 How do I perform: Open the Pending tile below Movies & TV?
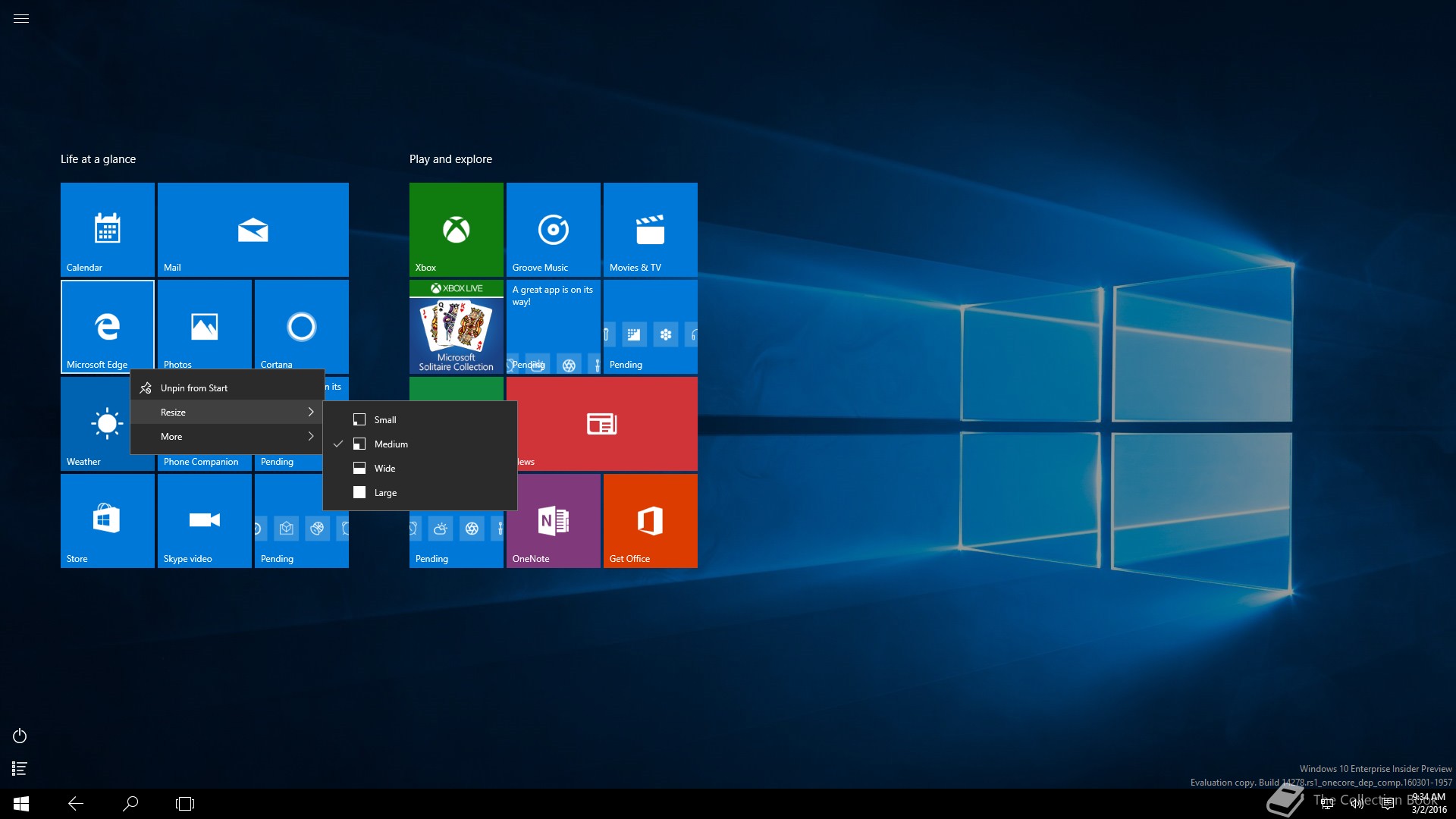point(651,327)
